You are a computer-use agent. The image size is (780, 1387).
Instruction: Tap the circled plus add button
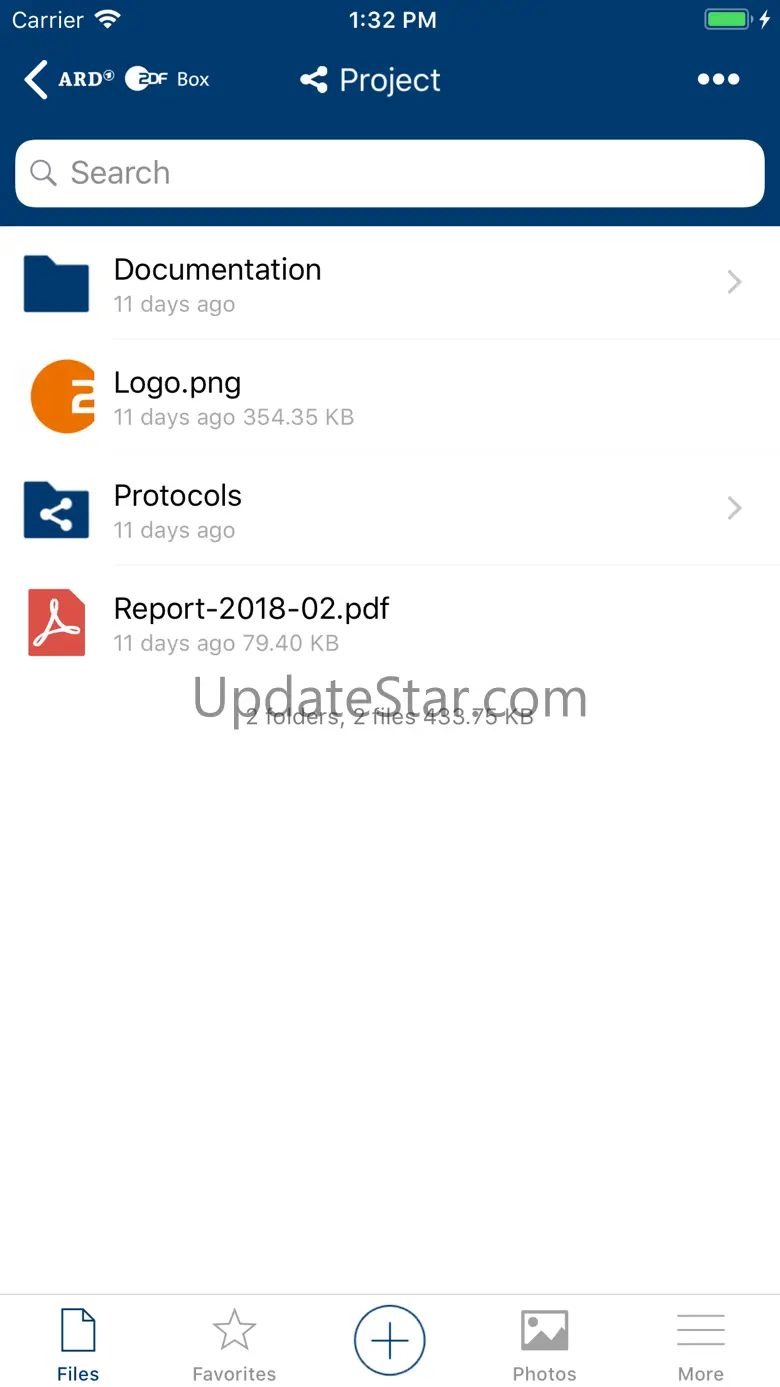click(x=390, y=1340)
